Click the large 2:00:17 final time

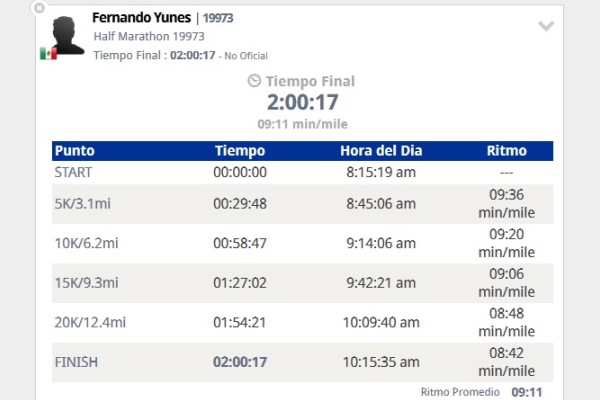[302, 102]
